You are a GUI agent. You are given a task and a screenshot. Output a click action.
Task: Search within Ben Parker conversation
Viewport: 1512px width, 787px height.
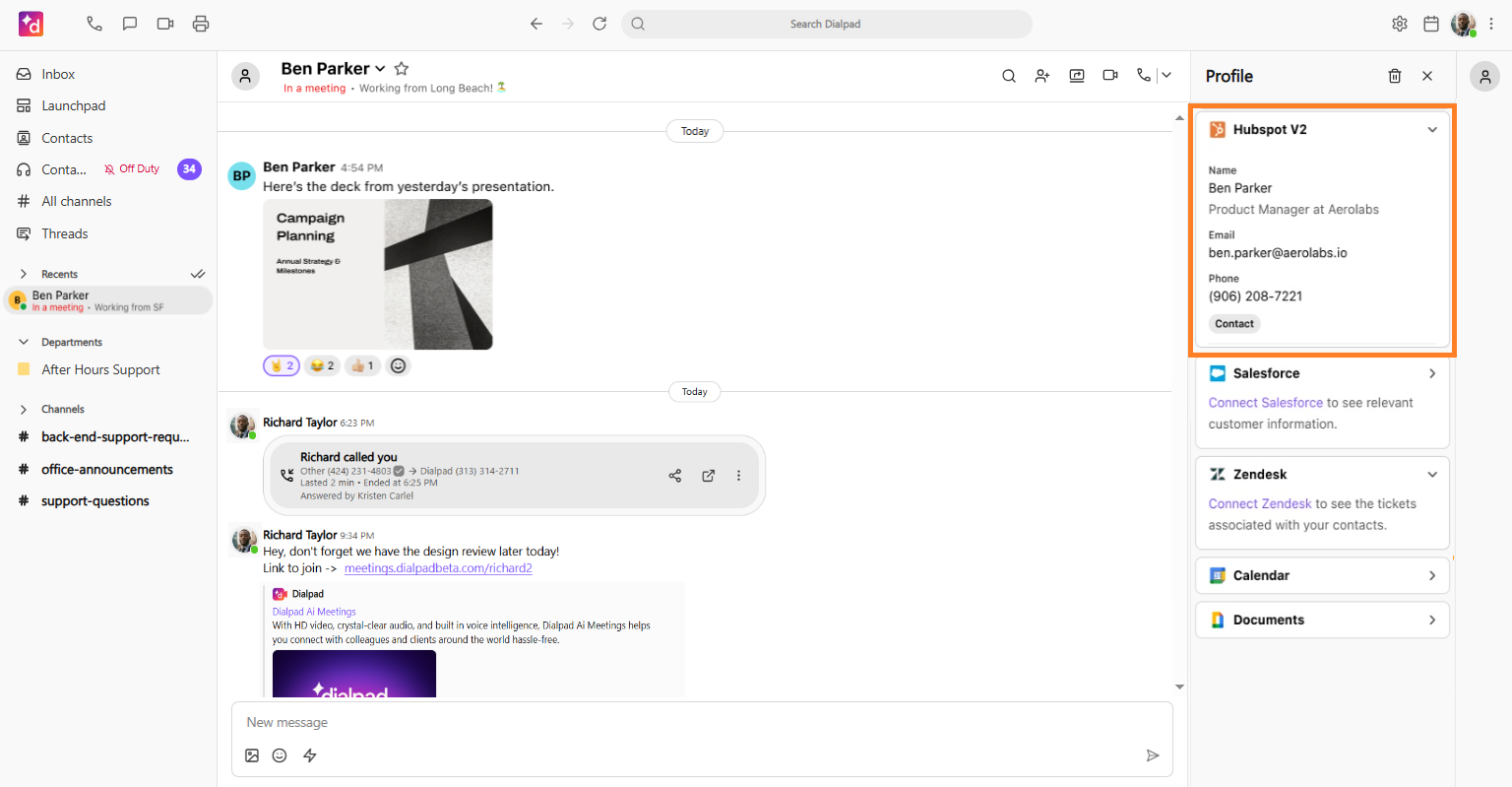point(1009,76)
